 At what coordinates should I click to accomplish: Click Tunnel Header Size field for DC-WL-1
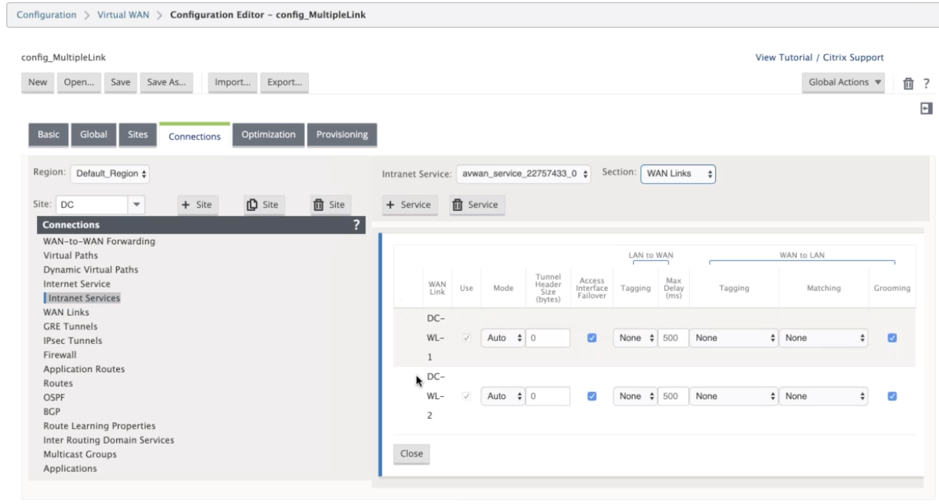(547, 338)
